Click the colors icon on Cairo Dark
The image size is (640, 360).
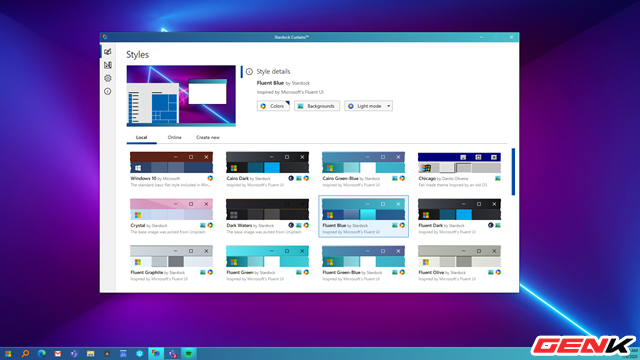coord(306,178)
